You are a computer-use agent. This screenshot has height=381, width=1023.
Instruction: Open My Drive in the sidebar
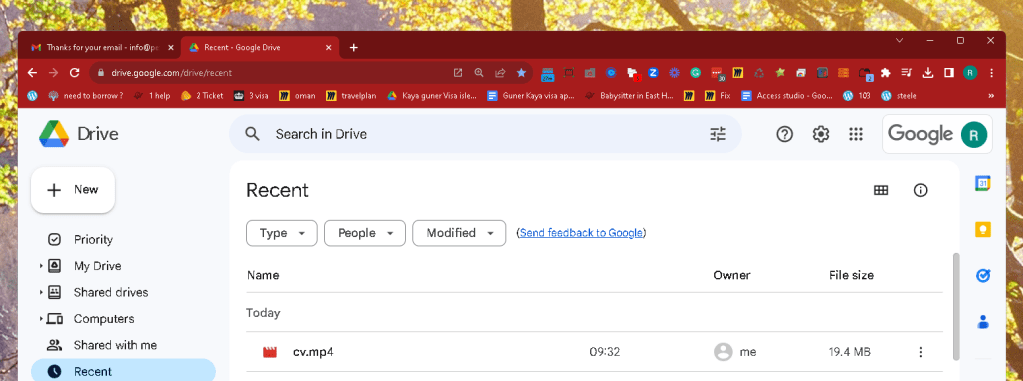click(97, 266)
